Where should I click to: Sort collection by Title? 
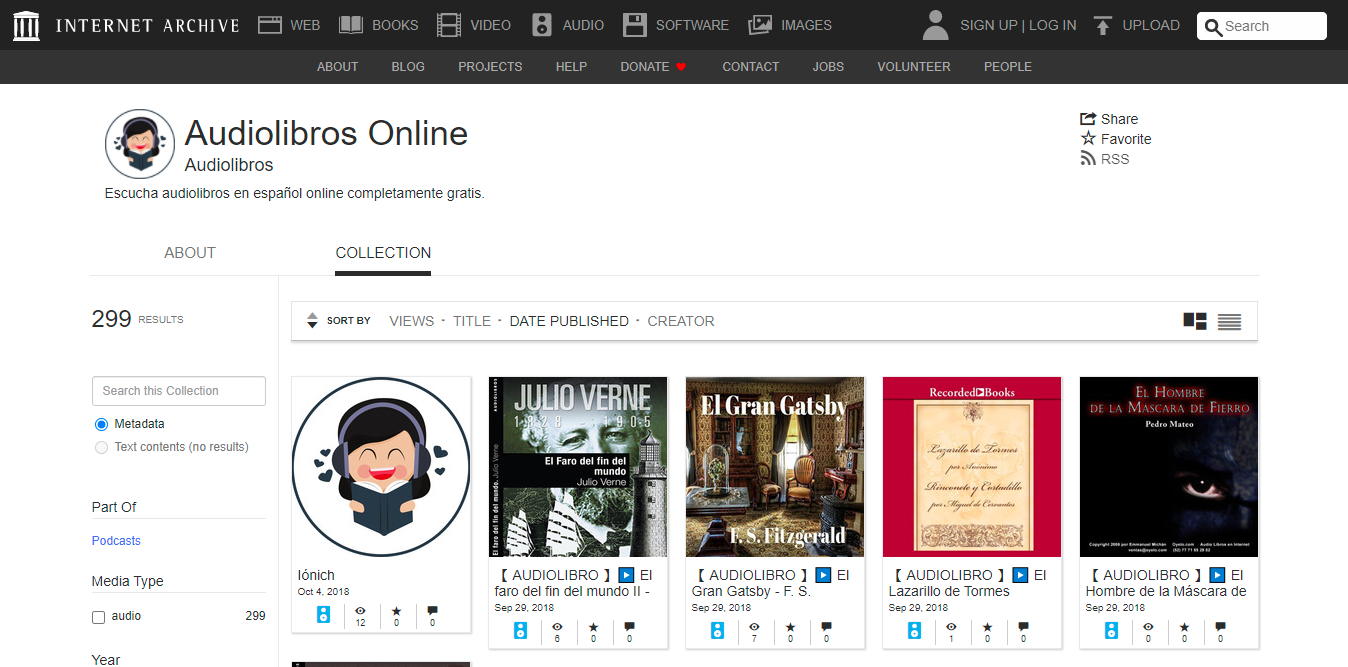(472, 321)
